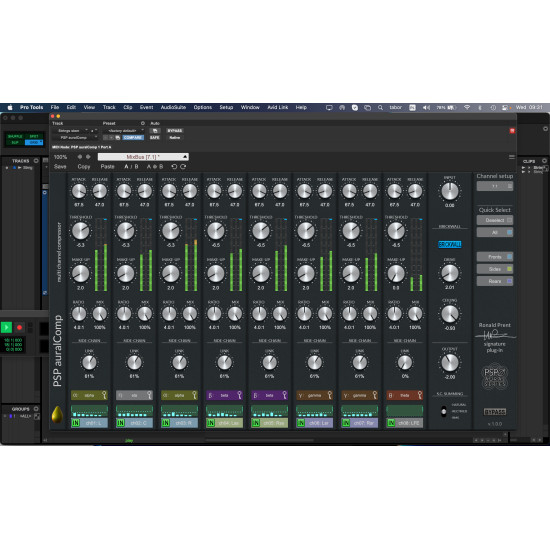Click the Apple menu icon
The image size is (550, 550).
[x=10, y=107]
